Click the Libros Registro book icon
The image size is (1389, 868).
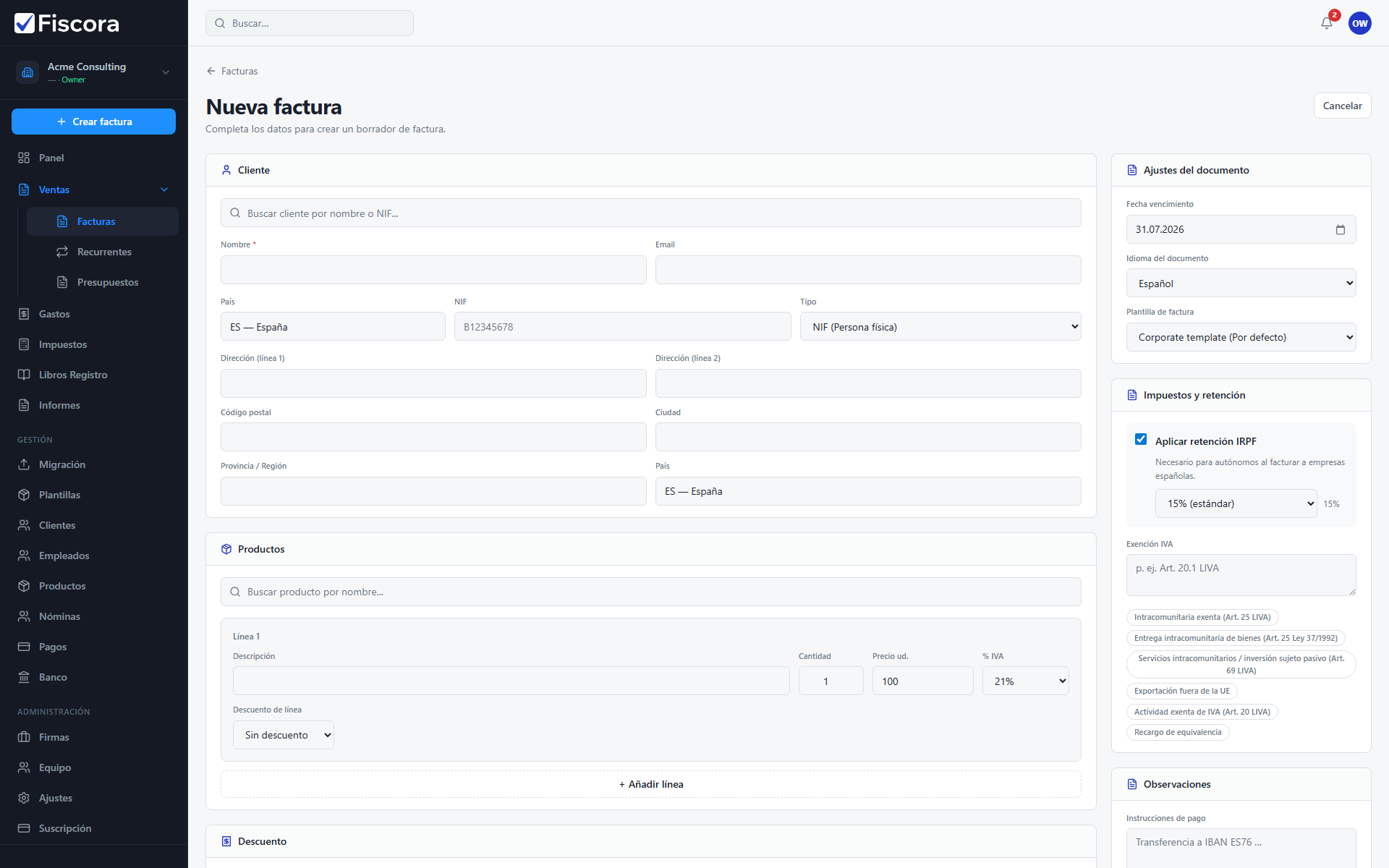coord(24,375)
